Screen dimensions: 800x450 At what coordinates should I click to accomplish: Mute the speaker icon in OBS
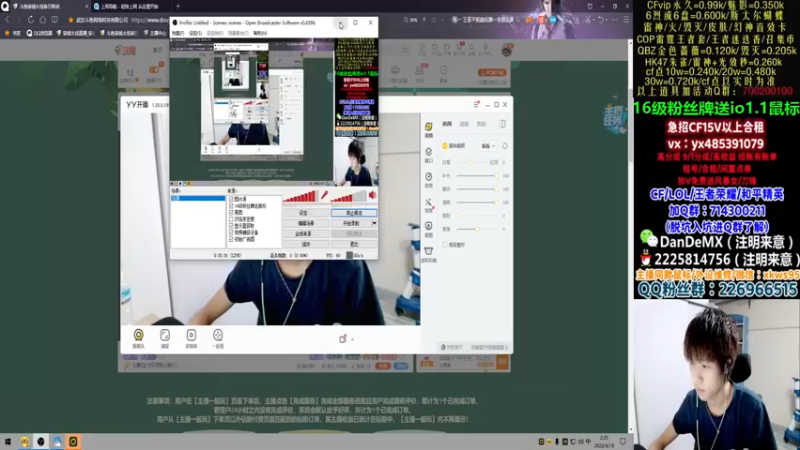pos(372,195)
